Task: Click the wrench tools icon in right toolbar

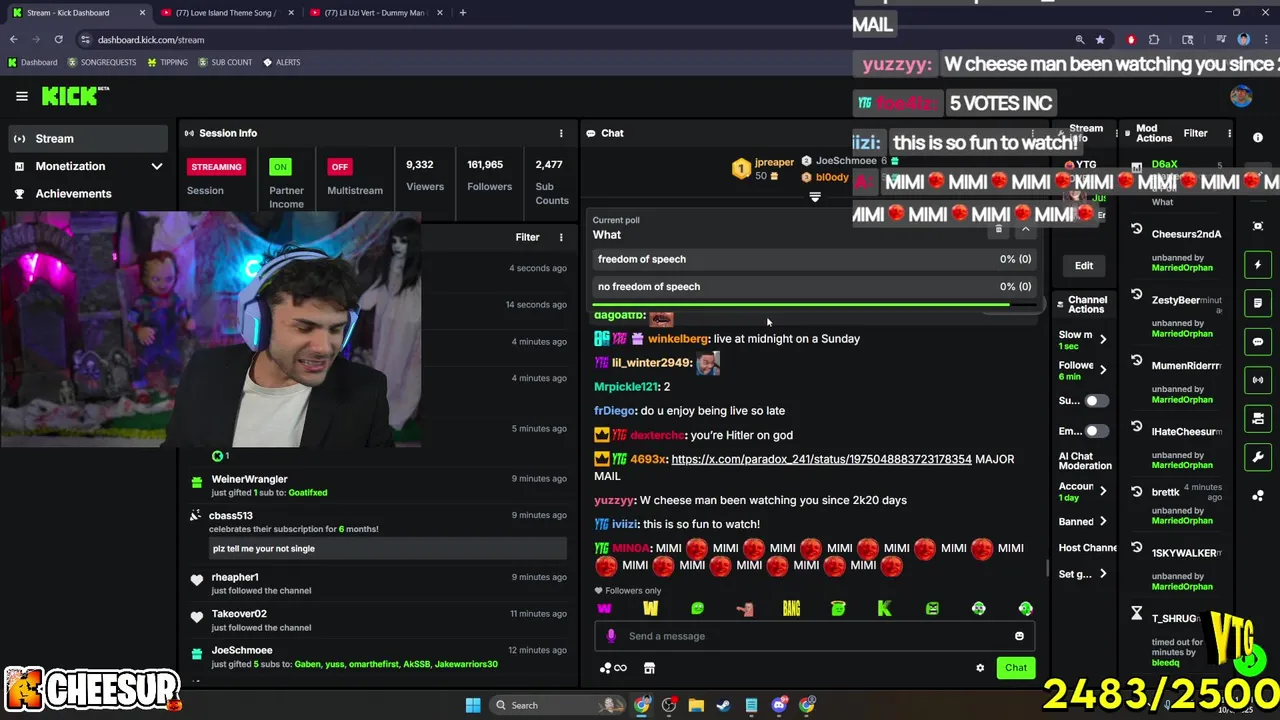Action: (x=1258, y=457)
